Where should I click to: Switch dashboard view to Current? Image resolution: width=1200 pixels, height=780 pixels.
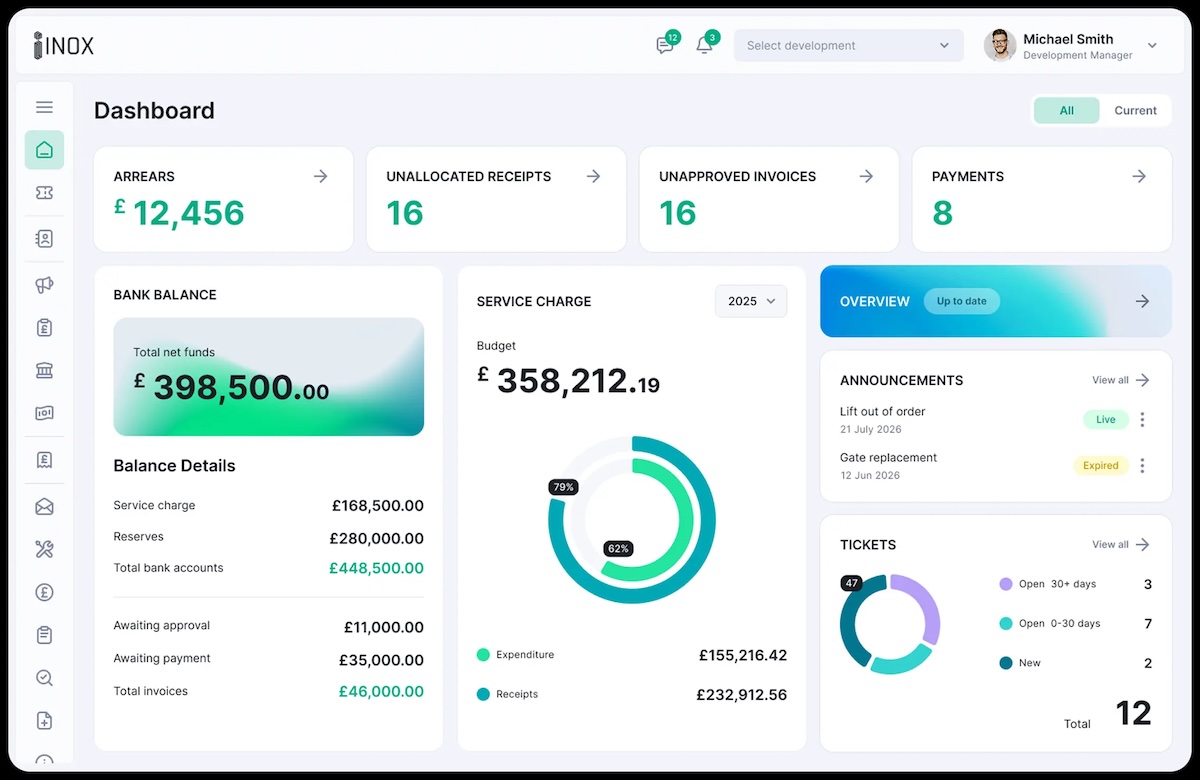pos(1135,111)
